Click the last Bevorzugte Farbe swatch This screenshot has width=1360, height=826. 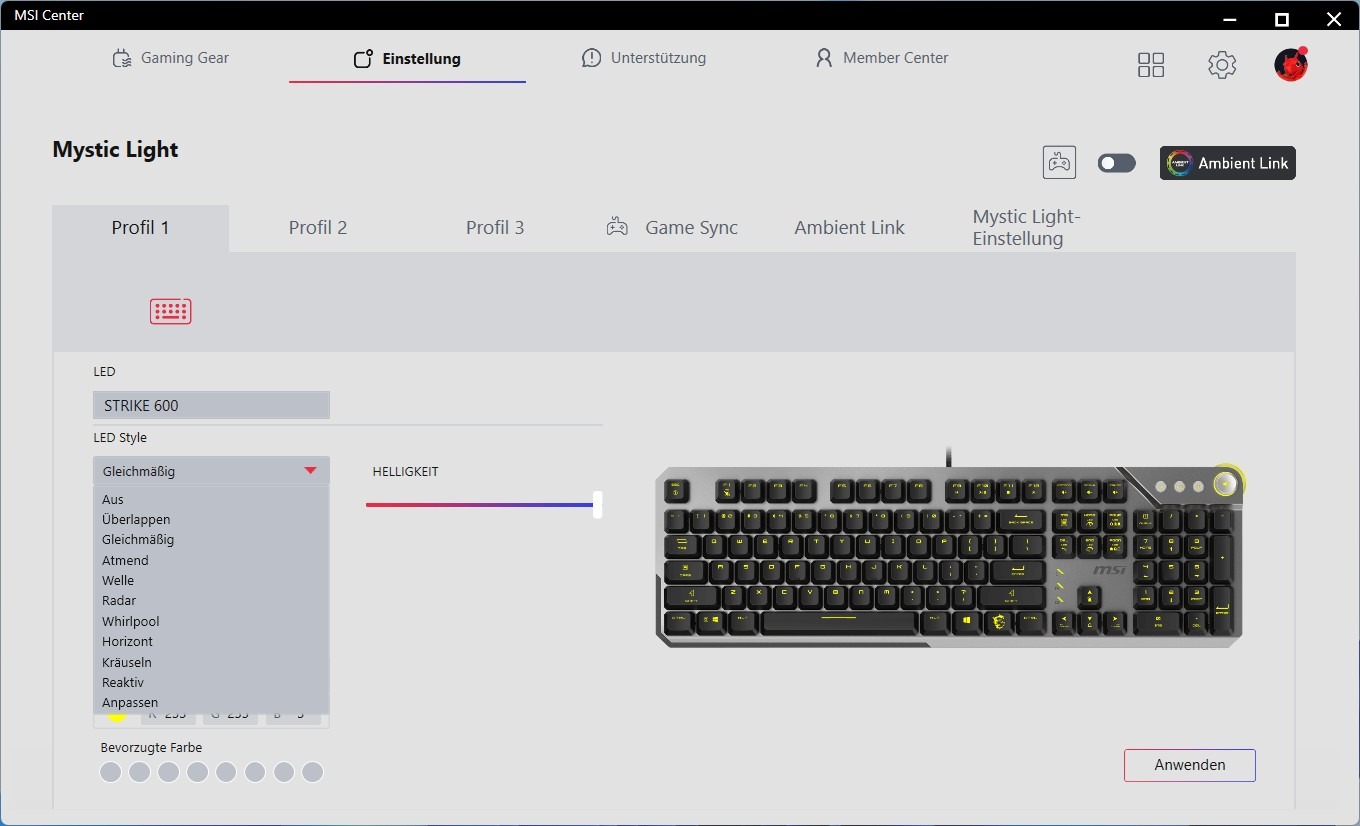pyautogui.click(x=313, y=772)
